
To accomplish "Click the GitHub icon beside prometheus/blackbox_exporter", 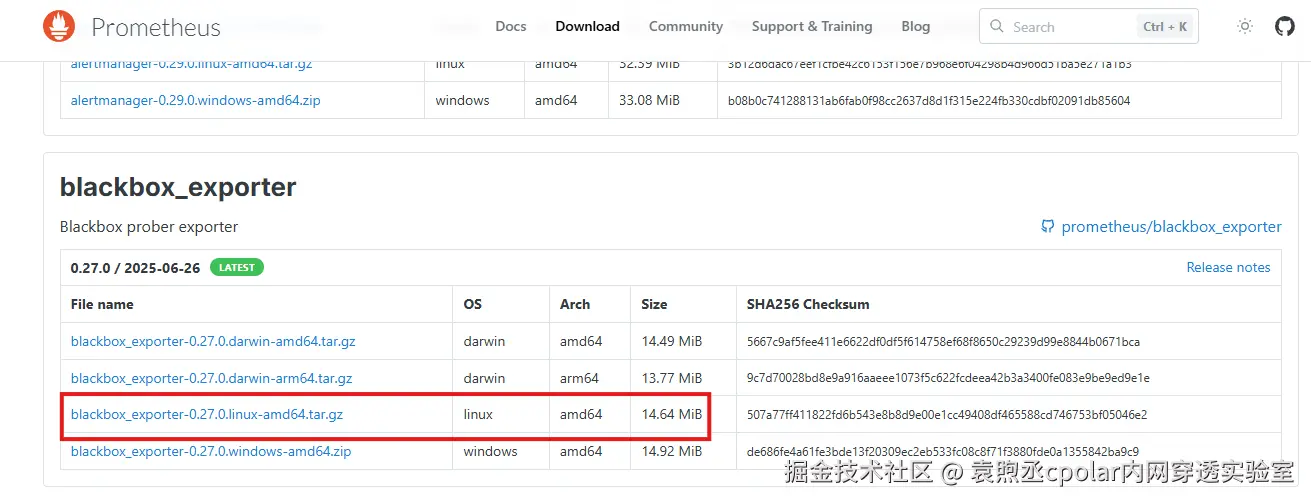I will pyautogui.click(x=1048, y=227).
